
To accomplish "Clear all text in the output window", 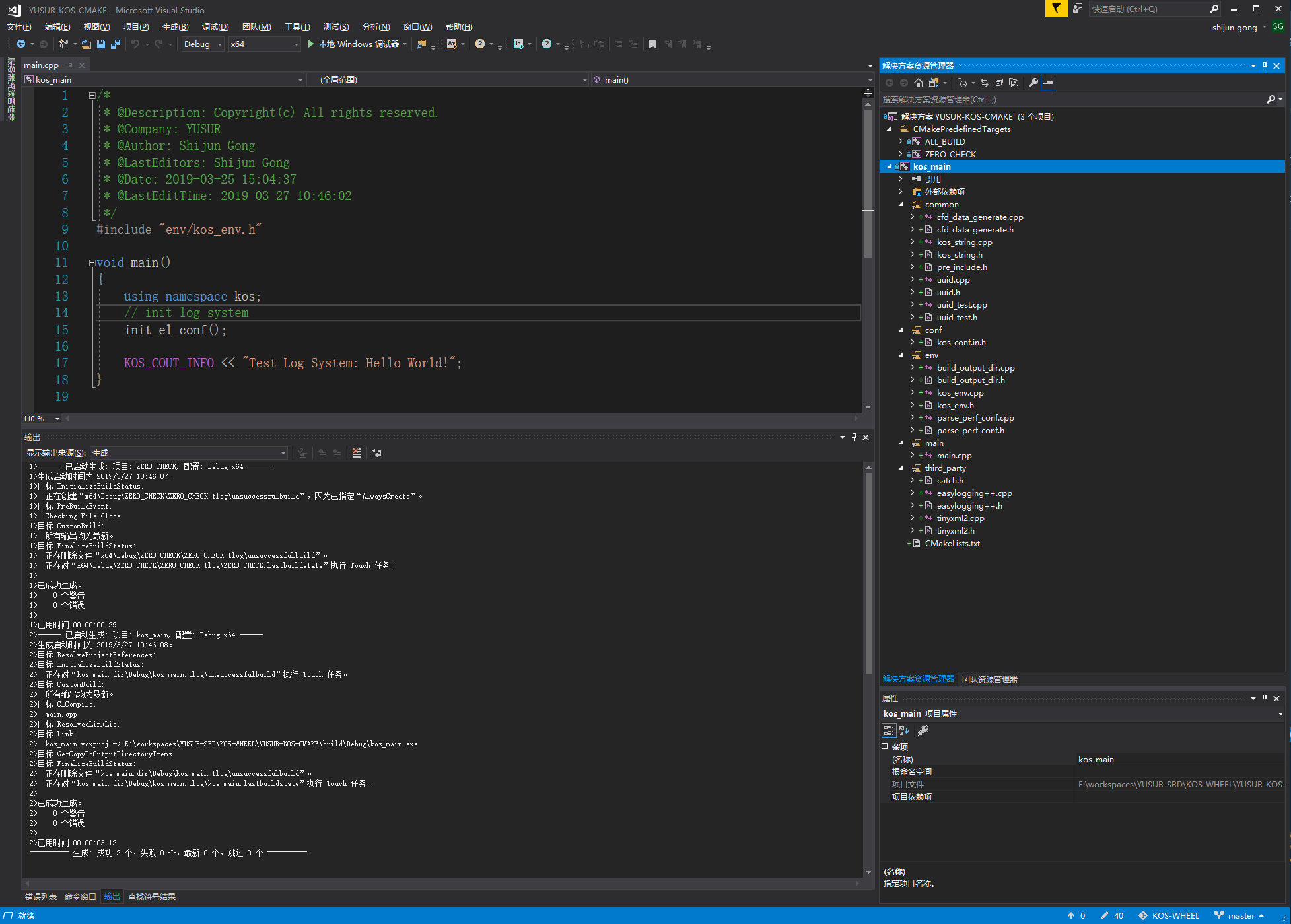I will click(x=357, y=453).
